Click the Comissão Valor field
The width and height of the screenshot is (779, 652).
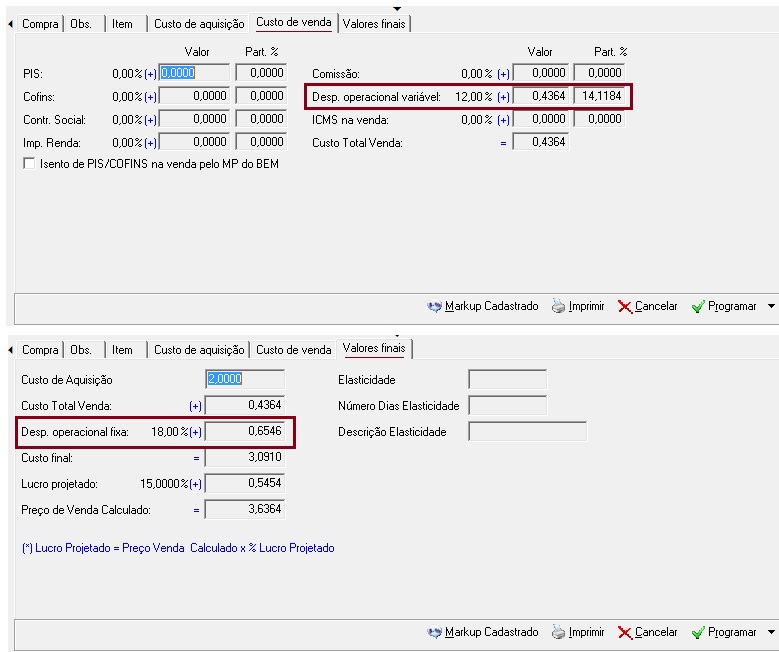pos(540,73)
